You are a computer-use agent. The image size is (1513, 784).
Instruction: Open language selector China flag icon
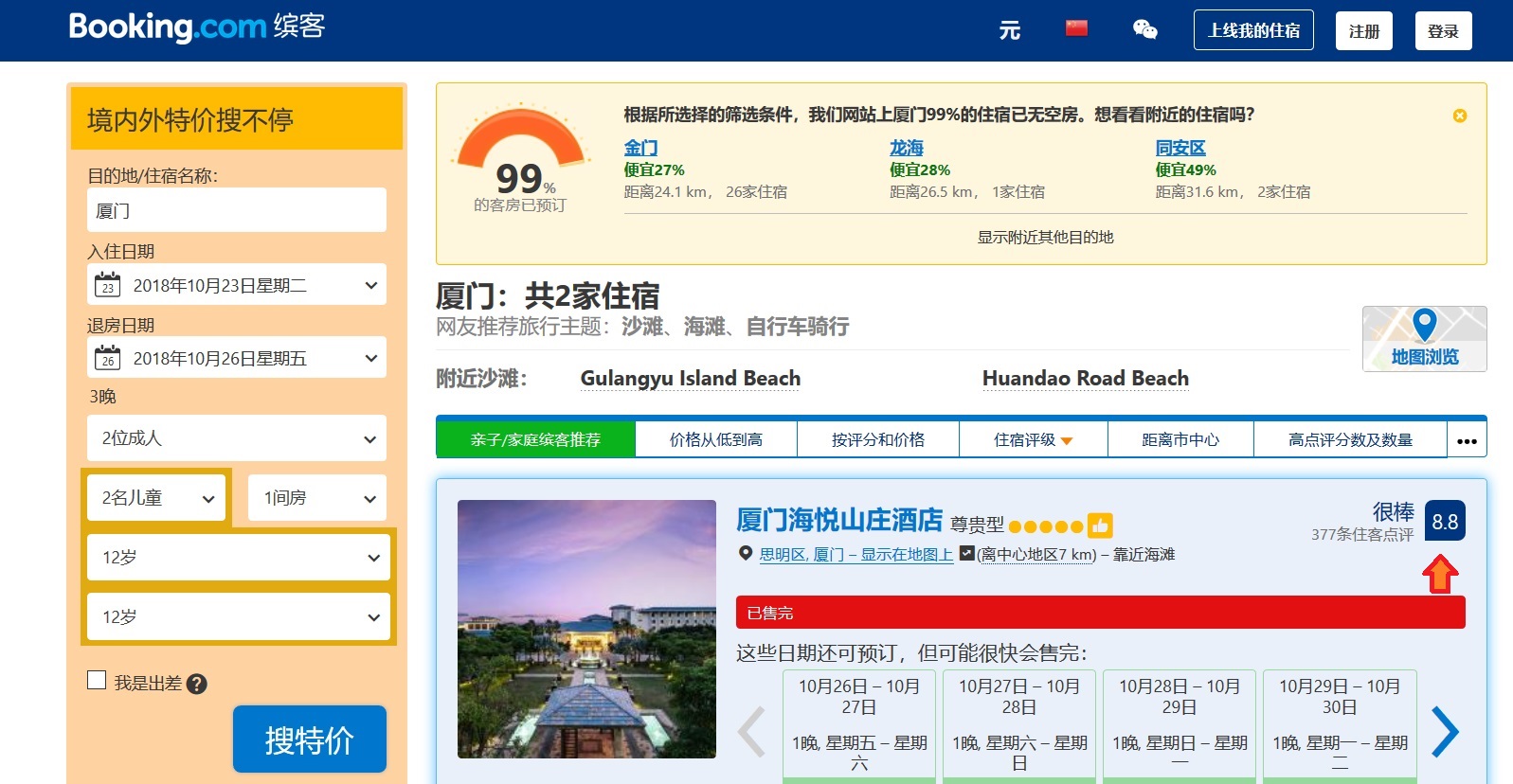tap(1076, 28)
